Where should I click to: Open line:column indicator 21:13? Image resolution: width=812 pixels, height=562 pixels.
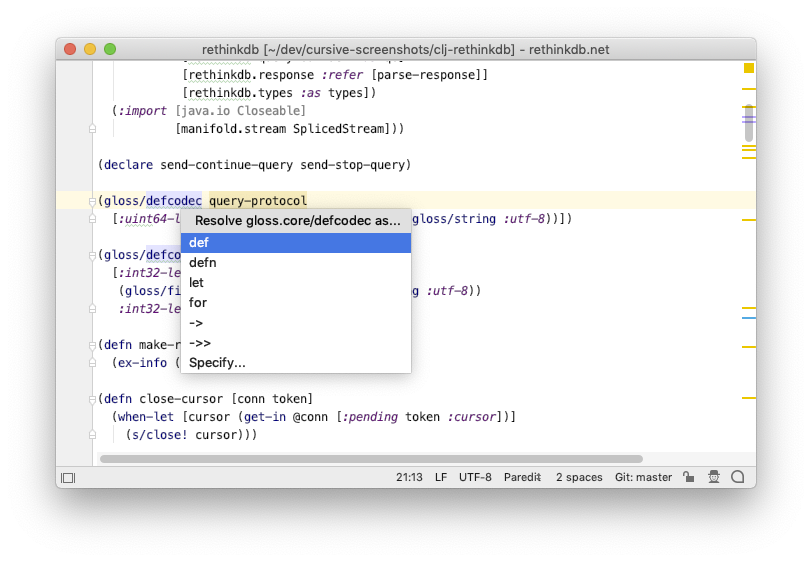click(409, 477)
